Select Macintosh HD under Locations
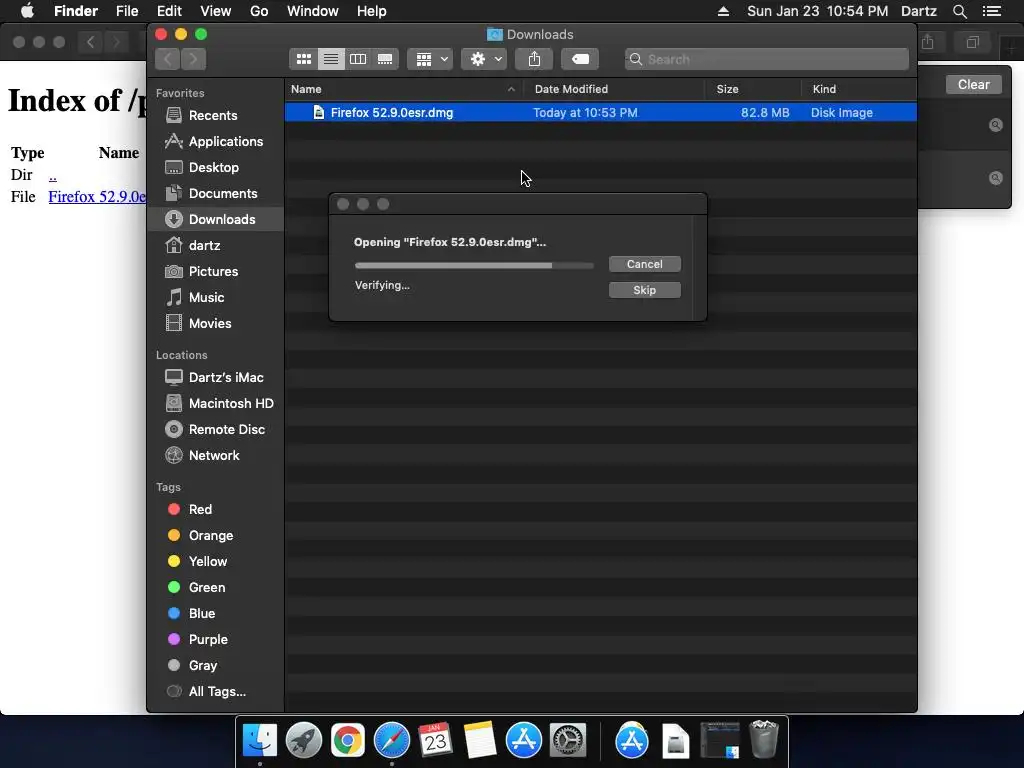 [x=216, y=404]
